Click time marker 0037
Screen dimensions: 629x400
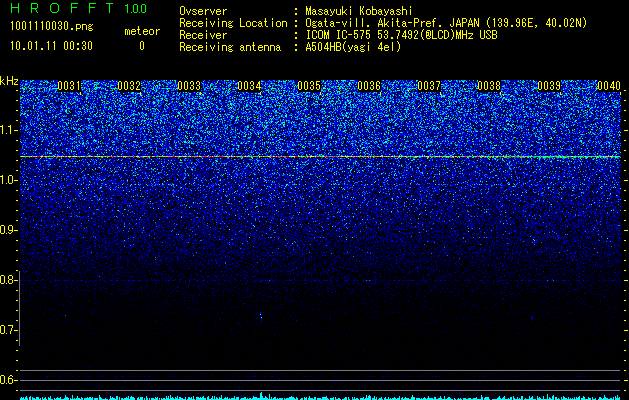tap(429, 86)
